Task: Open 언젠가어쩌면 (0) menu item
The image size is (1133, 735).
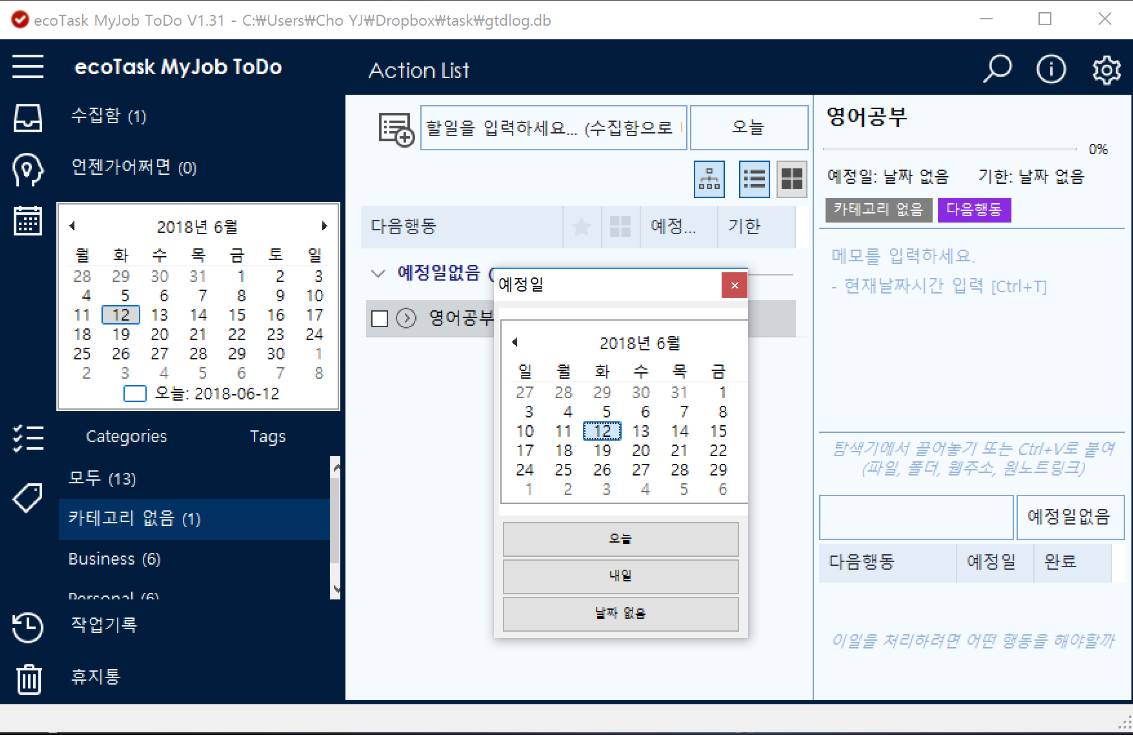Action: [x=134, y=168]
